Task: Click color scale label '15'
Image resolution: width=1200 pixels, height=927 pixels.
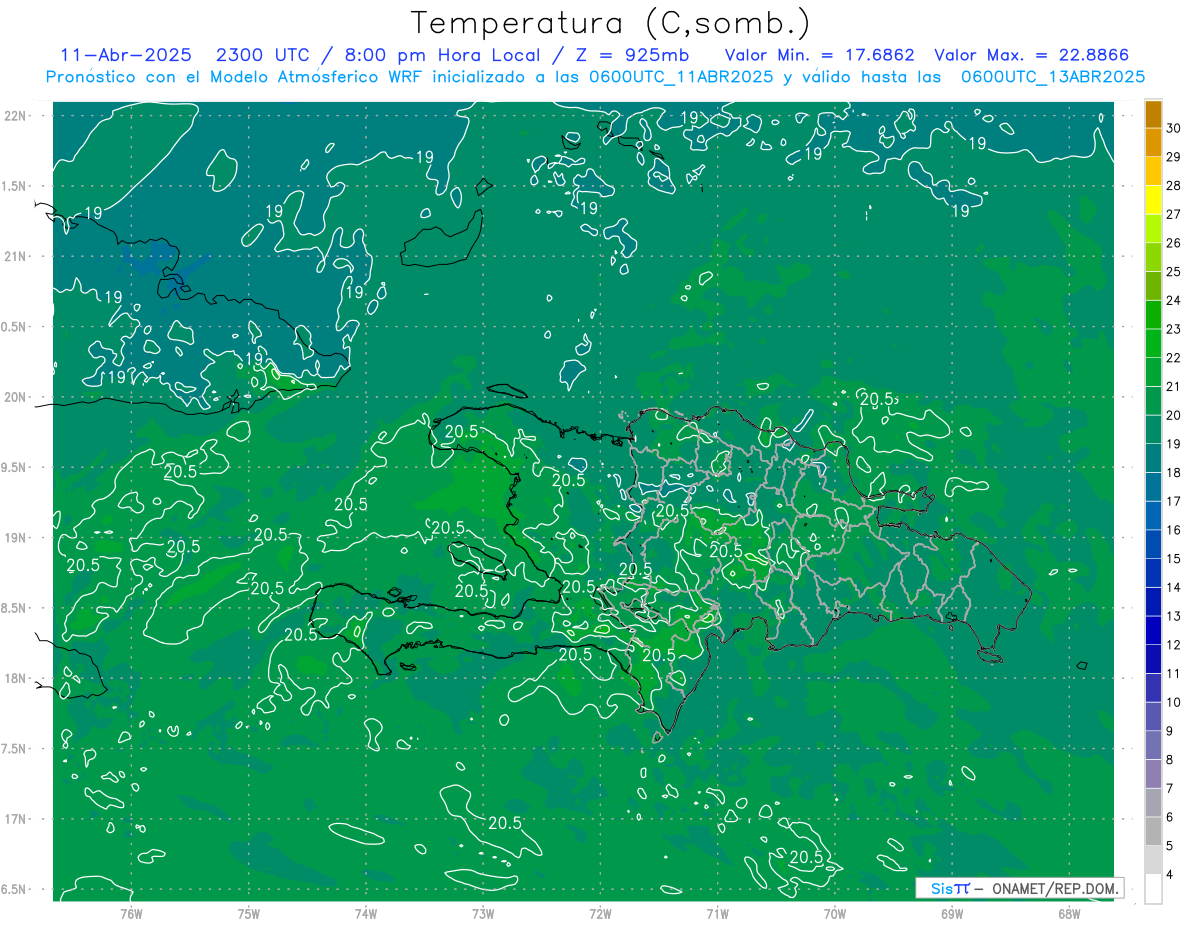Action: (x=1174, y=559)
